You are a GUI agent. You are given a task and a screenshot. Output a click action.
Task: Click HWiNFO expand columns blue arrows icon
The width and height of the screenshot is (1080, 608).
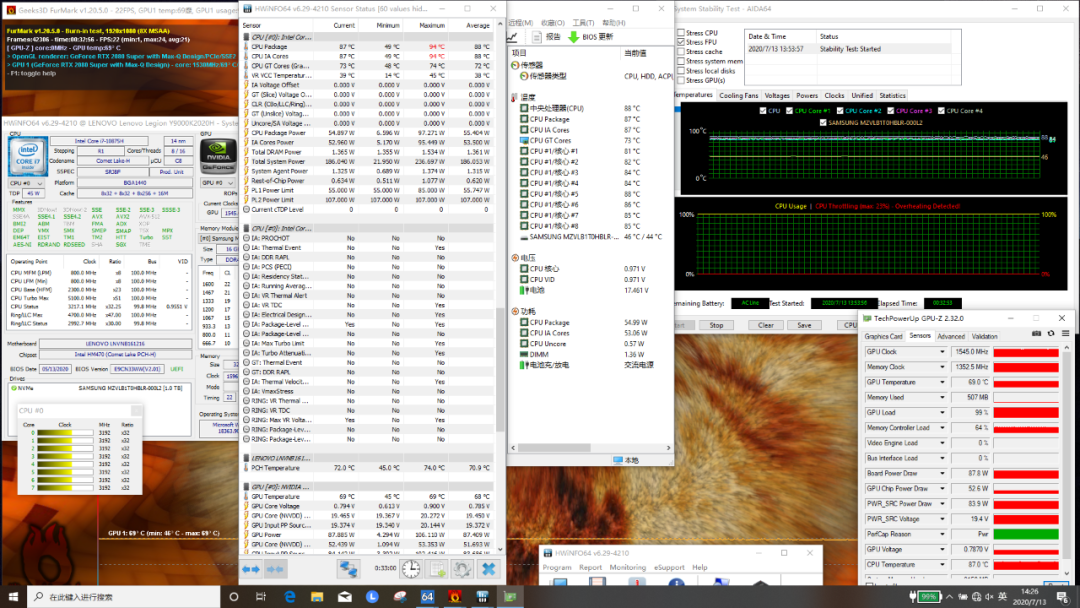[251, 569]
